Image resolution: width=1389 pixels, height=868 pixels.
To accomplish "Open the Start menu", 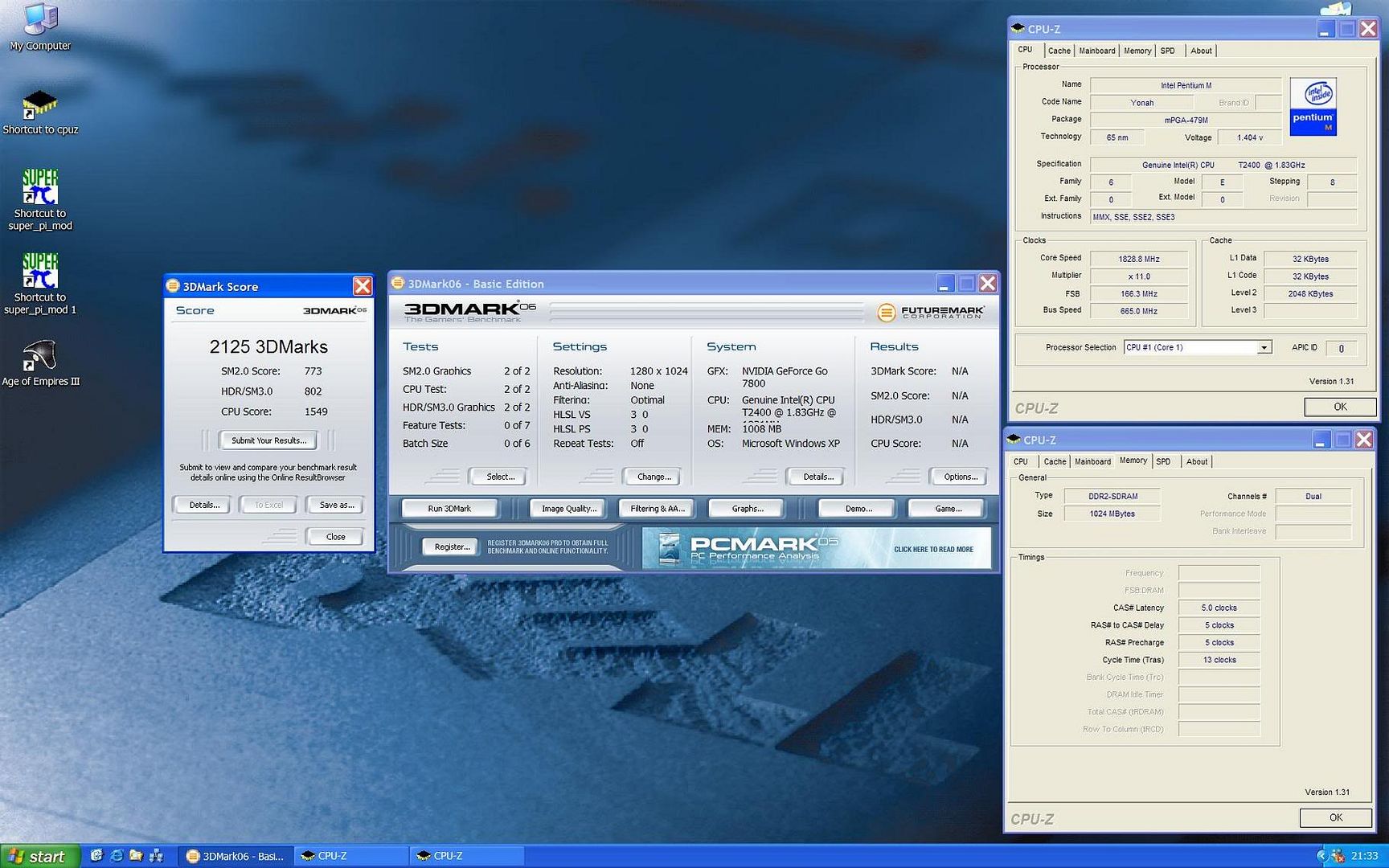I will coord(40,856).
